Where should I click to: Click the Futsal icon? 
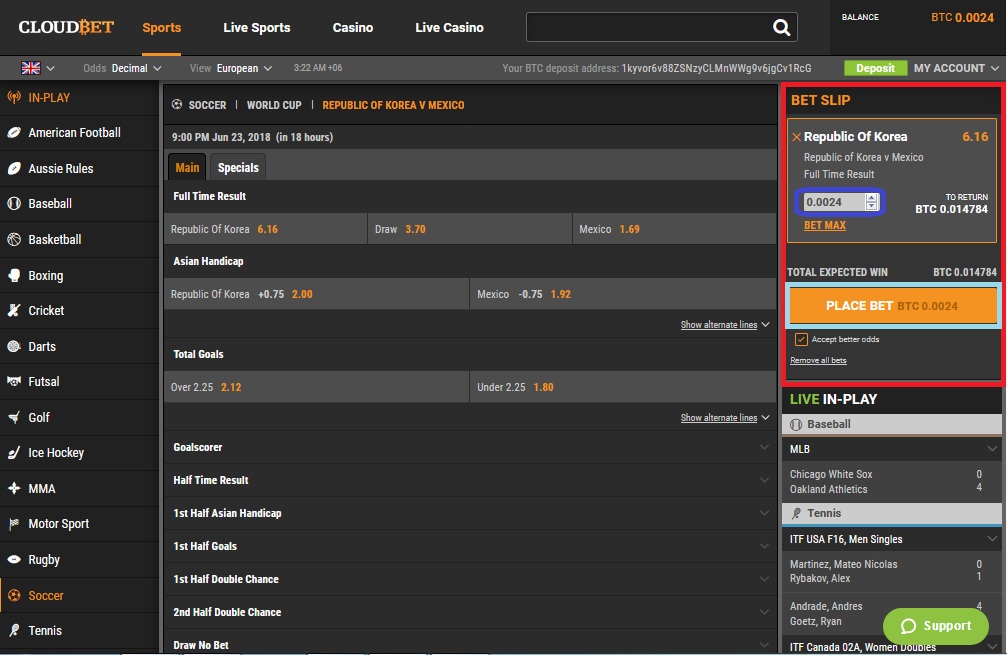click(x=13, y=381)
